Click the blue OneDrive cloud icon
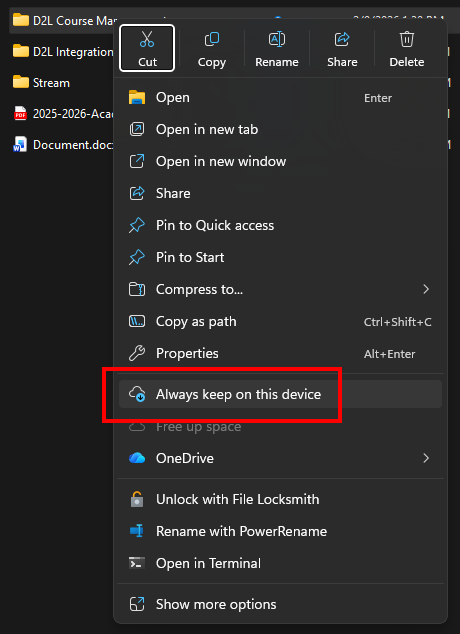The image size is (460, 634). coord(137,458)
